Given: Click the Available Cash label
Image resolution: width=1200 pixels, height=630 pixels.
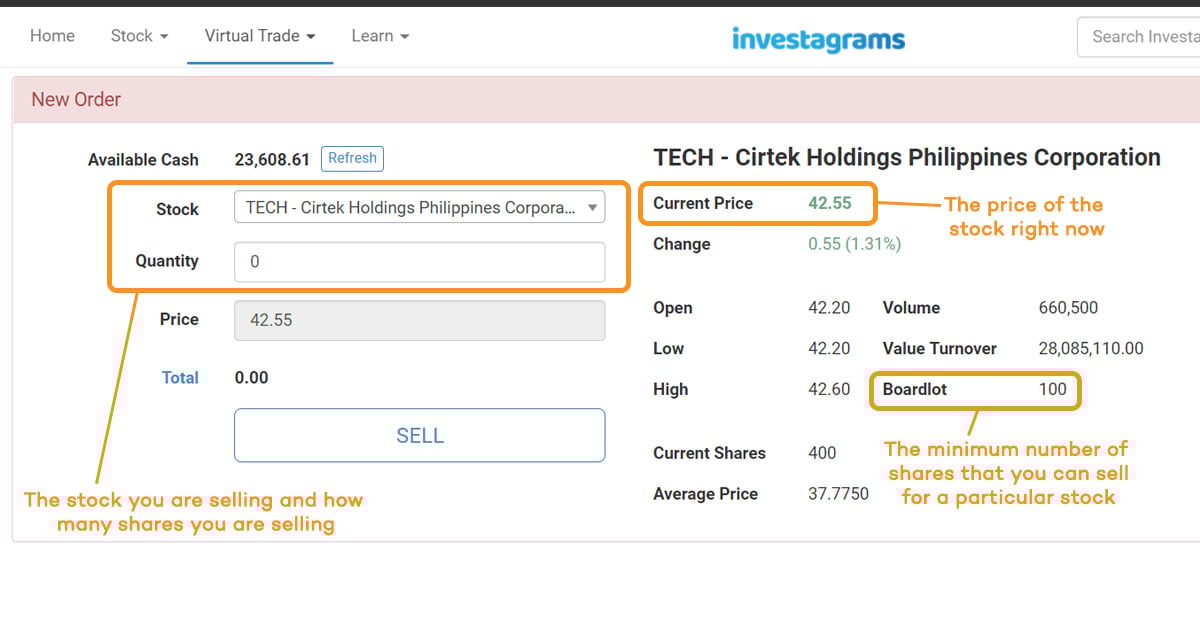Looking at the screenshot, I should click(143, 160).
